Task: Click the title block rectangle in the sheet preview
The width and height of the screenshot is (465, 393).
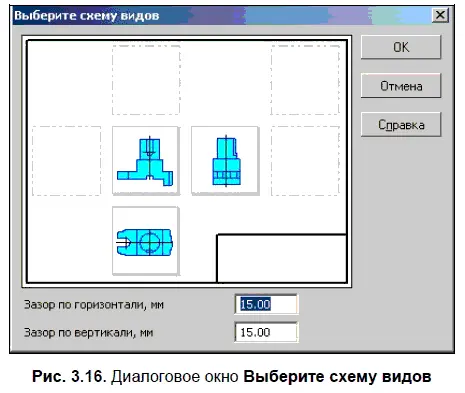Action: point(282,258)
